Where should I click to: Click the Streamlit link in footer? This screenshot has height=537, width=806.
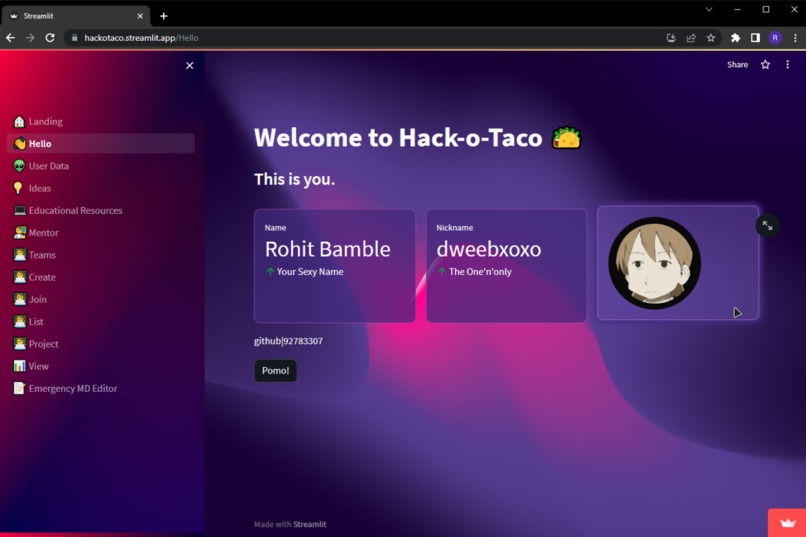[309, 524]
